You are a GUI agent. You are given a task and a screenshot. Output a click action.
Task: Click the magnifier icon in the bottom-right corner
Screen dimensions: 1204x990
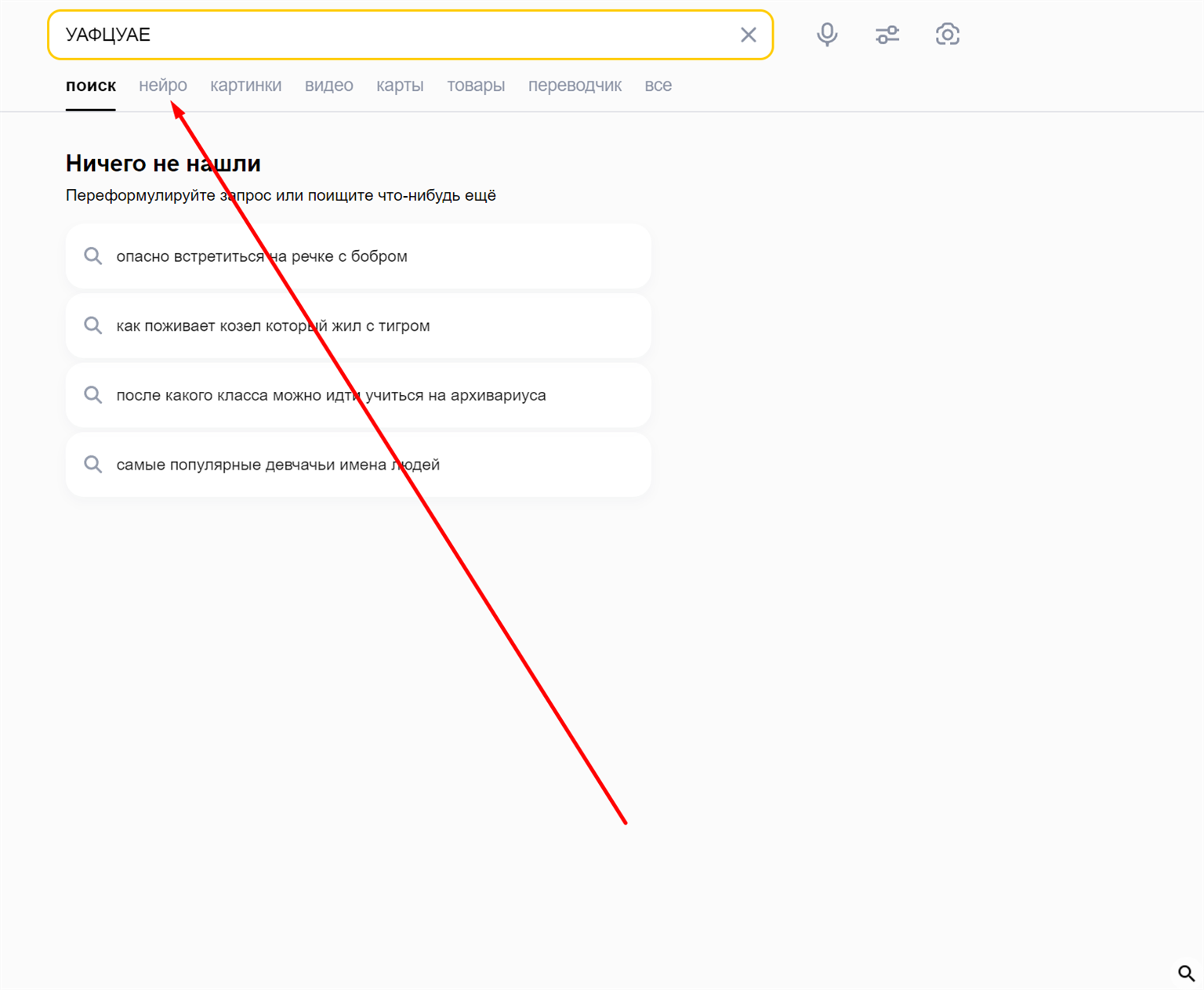pos(1186,973)
